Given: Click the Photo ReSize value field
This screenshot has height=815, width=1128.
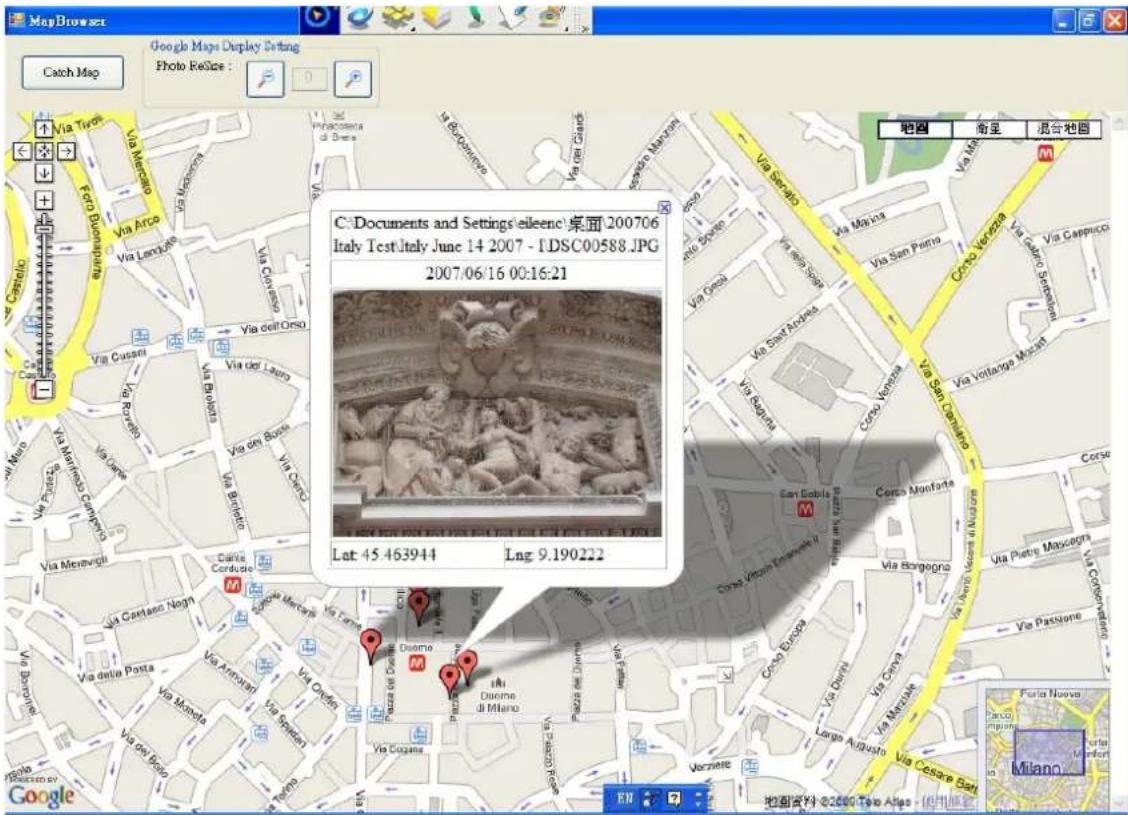Looking at the screenshot, I should point(309,78).
